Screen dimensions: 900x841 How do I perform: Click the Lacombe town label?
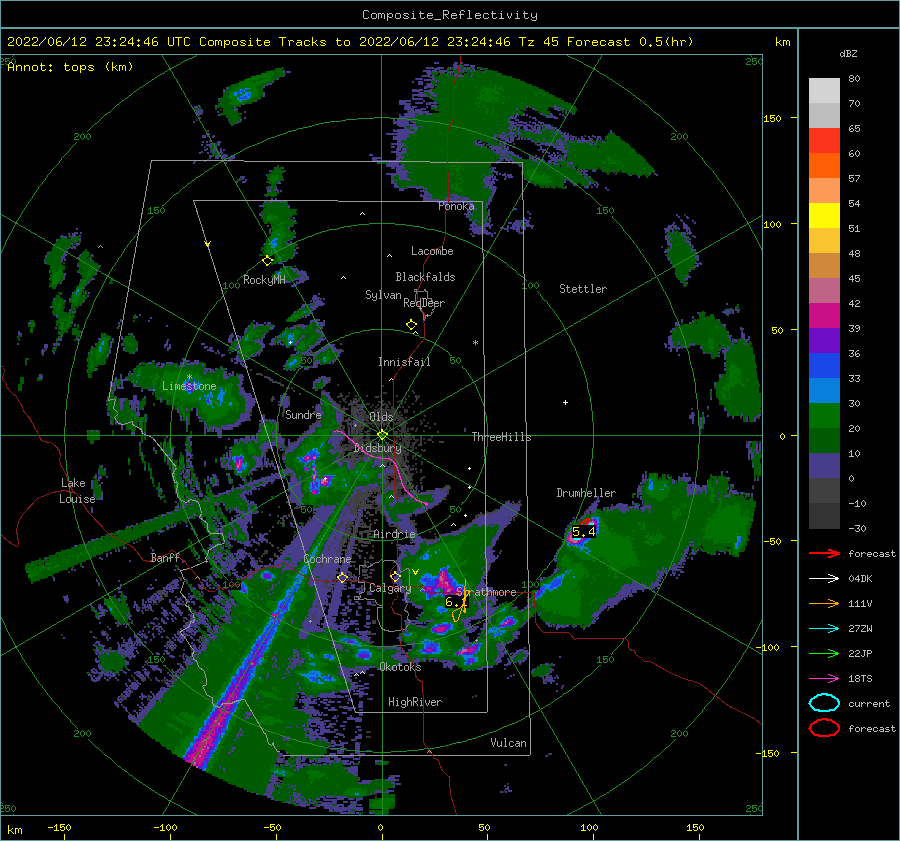pyautogui.click(x=432, y=251)
